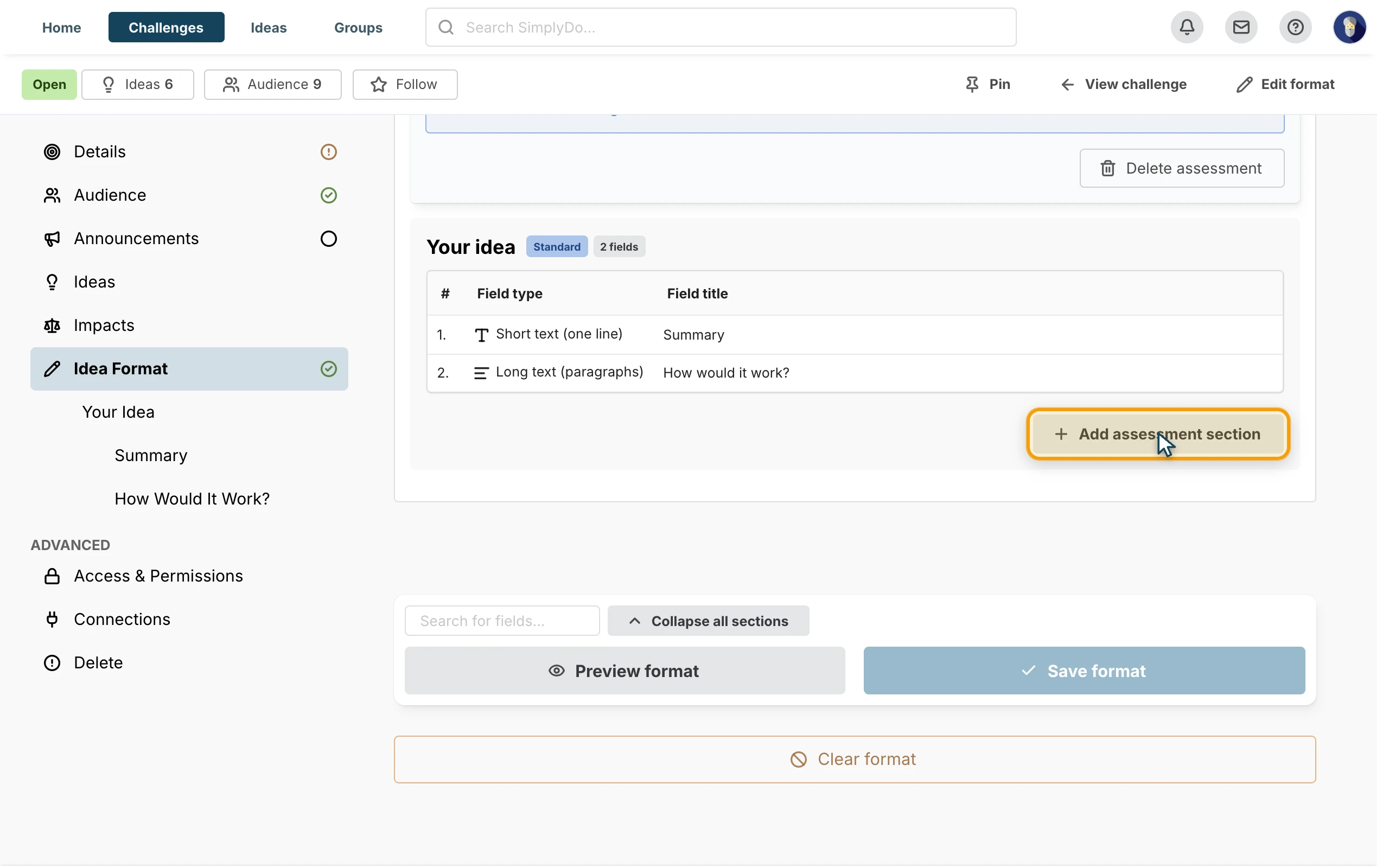Screen dimensions: 1389x868
Task: Open the user profile avatar
Action: click(1349, 27)
